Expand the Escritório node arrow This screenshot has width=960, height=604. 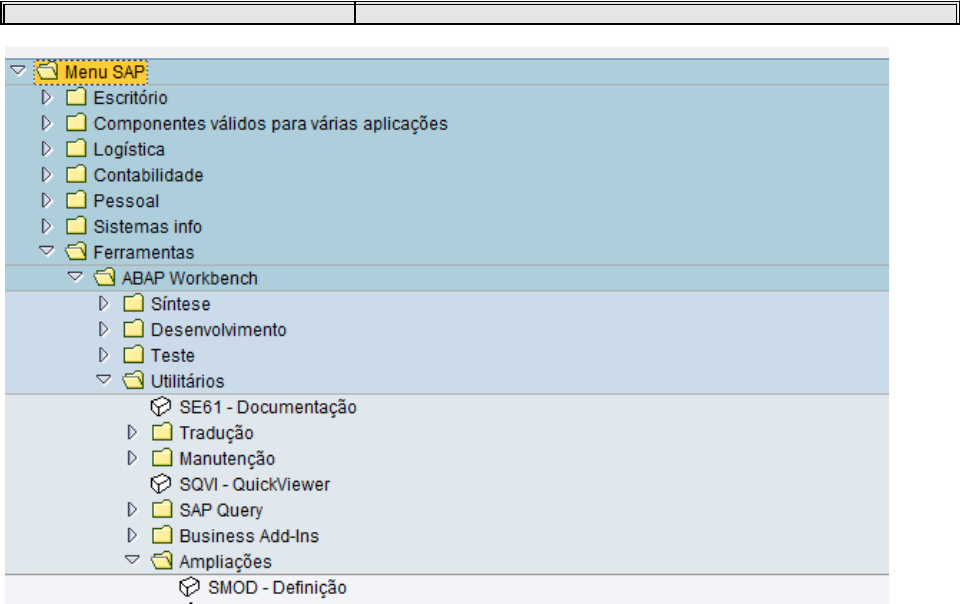click(45, 98)
